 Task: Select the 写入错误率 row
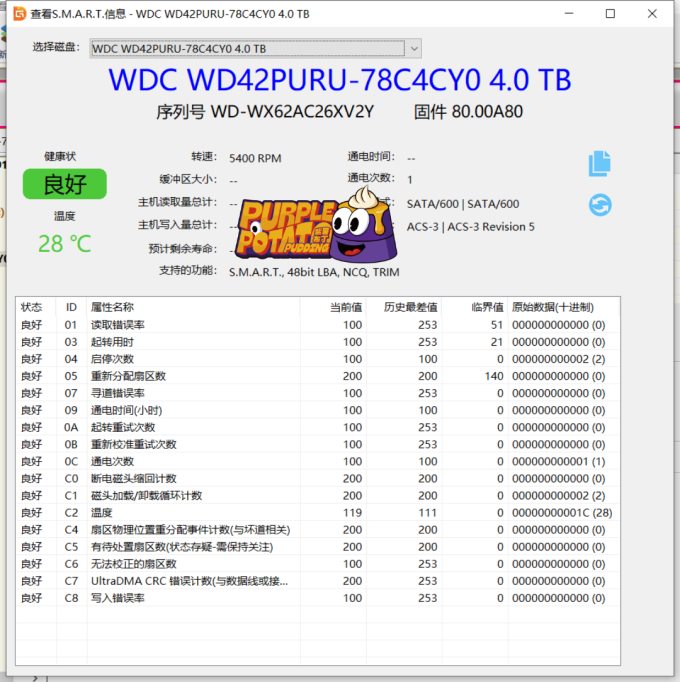click(x=318, y=598)
